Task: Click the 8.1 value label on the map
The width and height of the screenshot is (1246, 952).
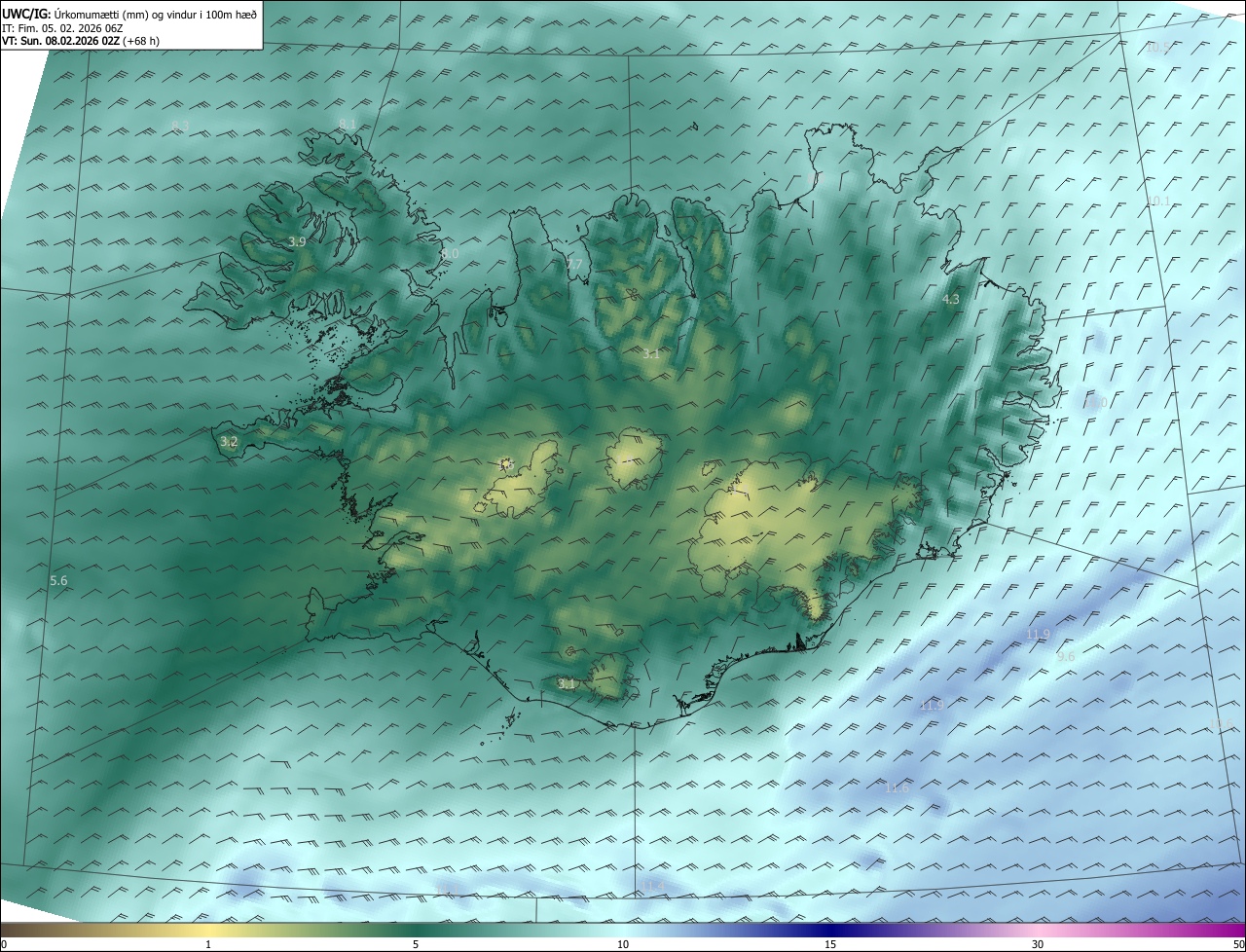Action: pos(348,124)
